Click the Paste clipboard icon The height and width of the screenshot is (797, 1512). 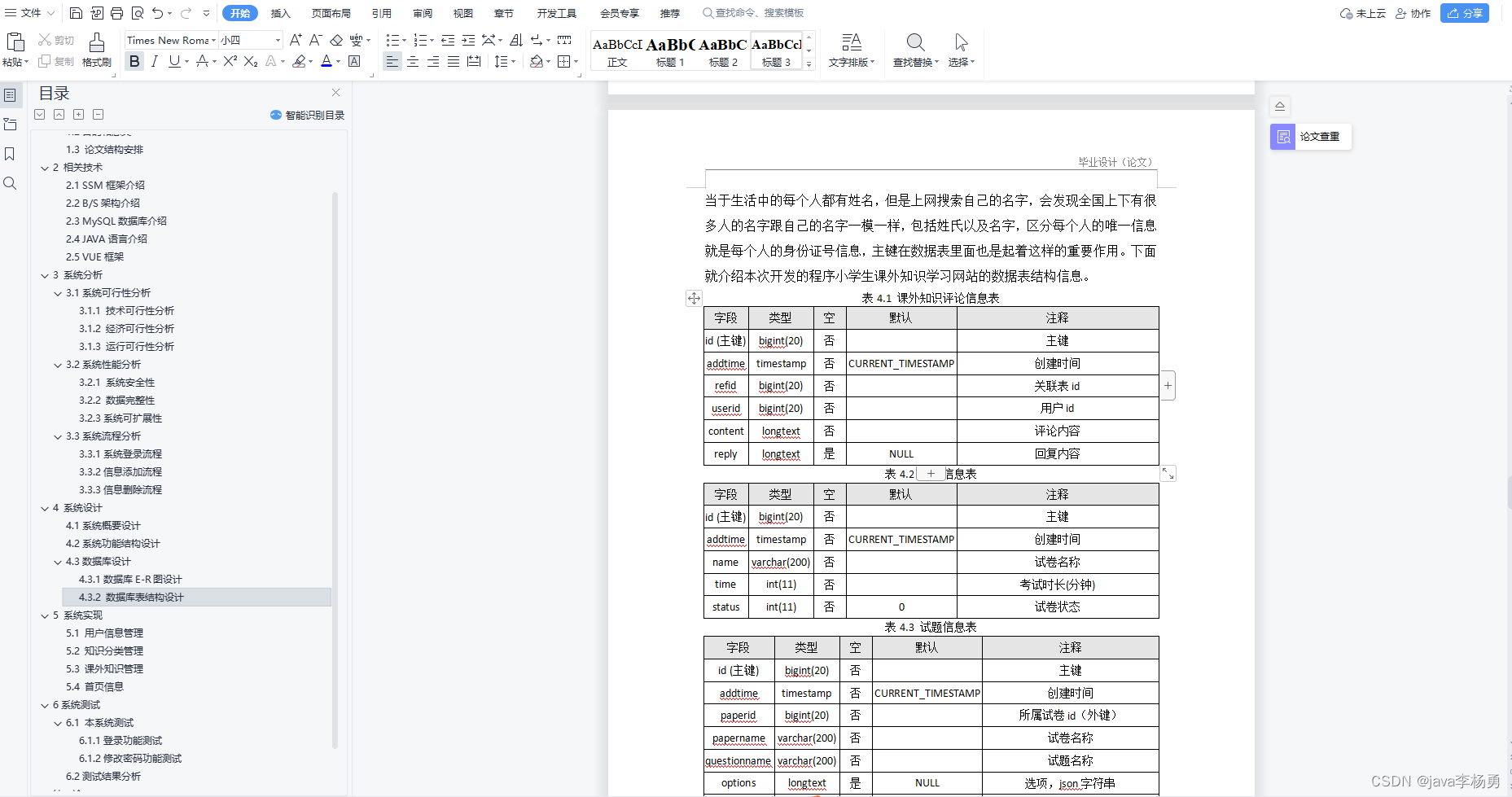15,42
